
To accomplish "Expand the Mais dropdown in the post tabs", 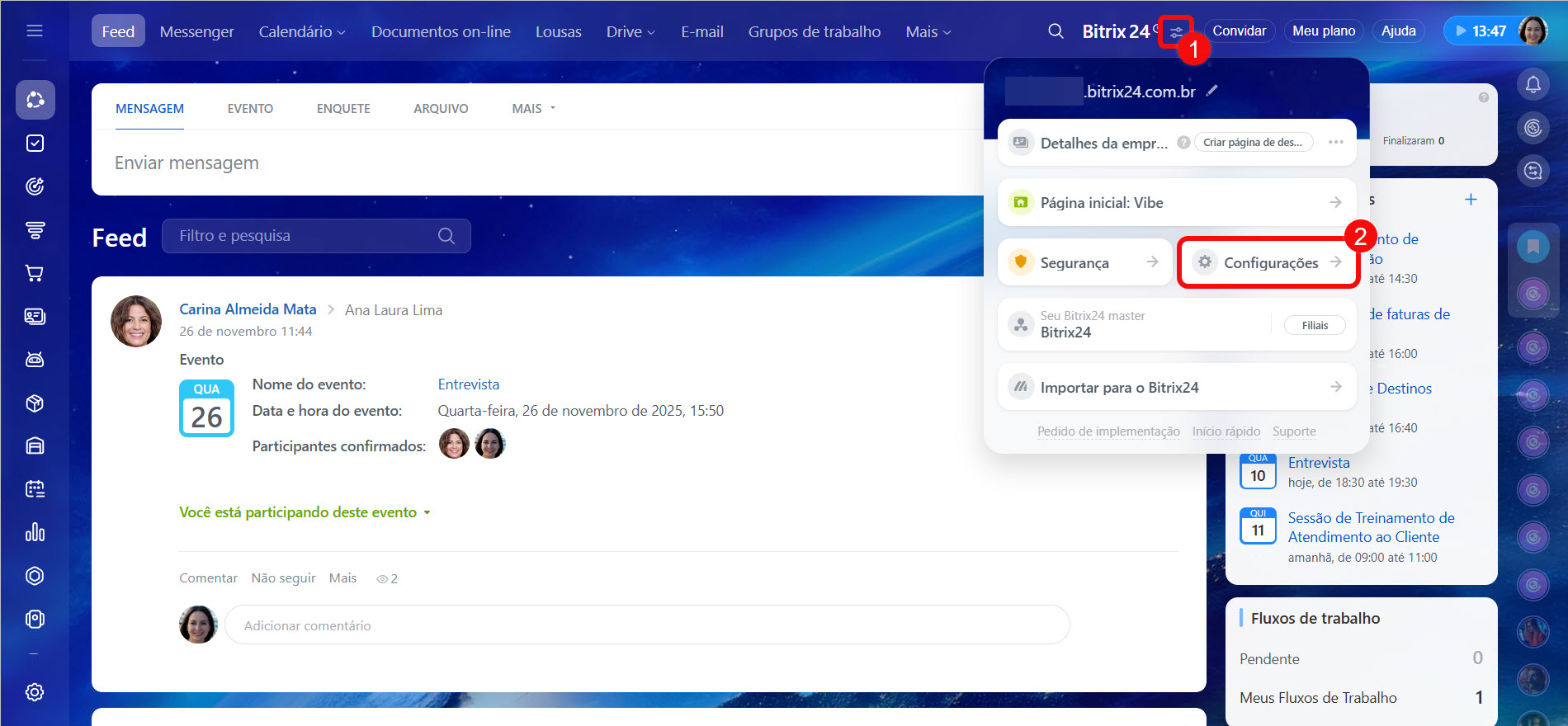I will [533, 109].
